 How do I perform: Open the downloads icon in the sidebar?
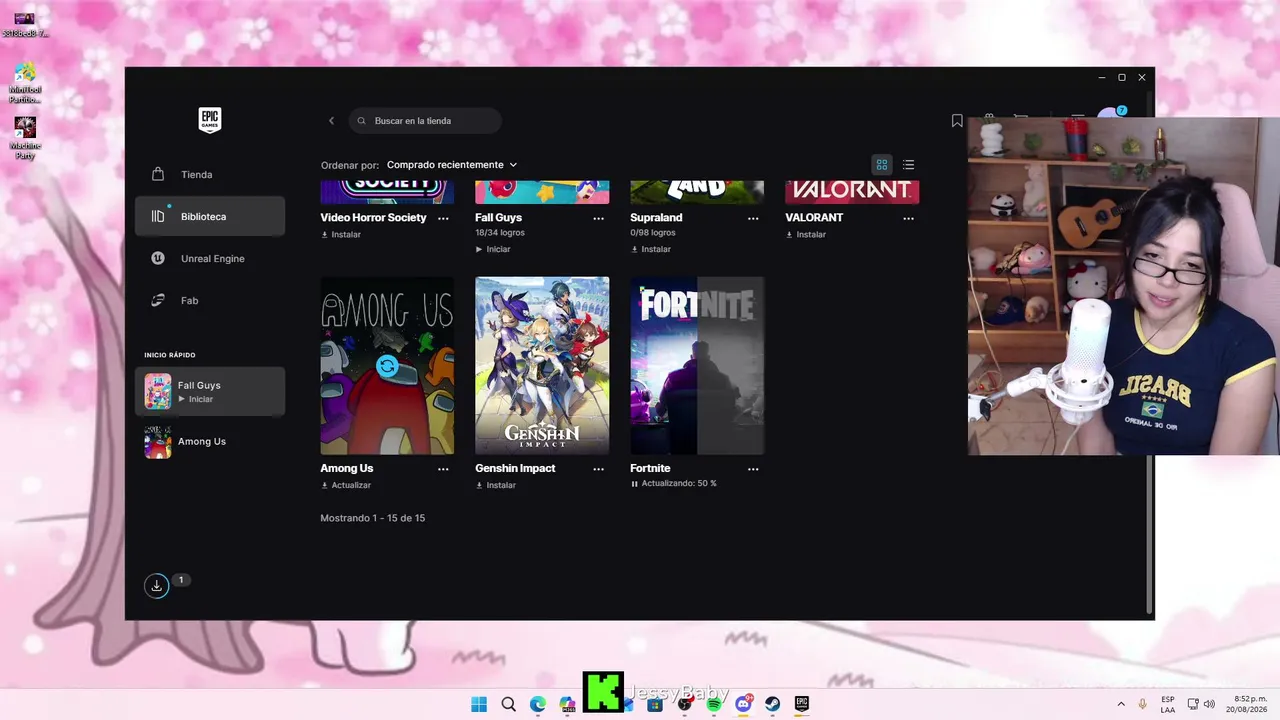tap(157, 586)
